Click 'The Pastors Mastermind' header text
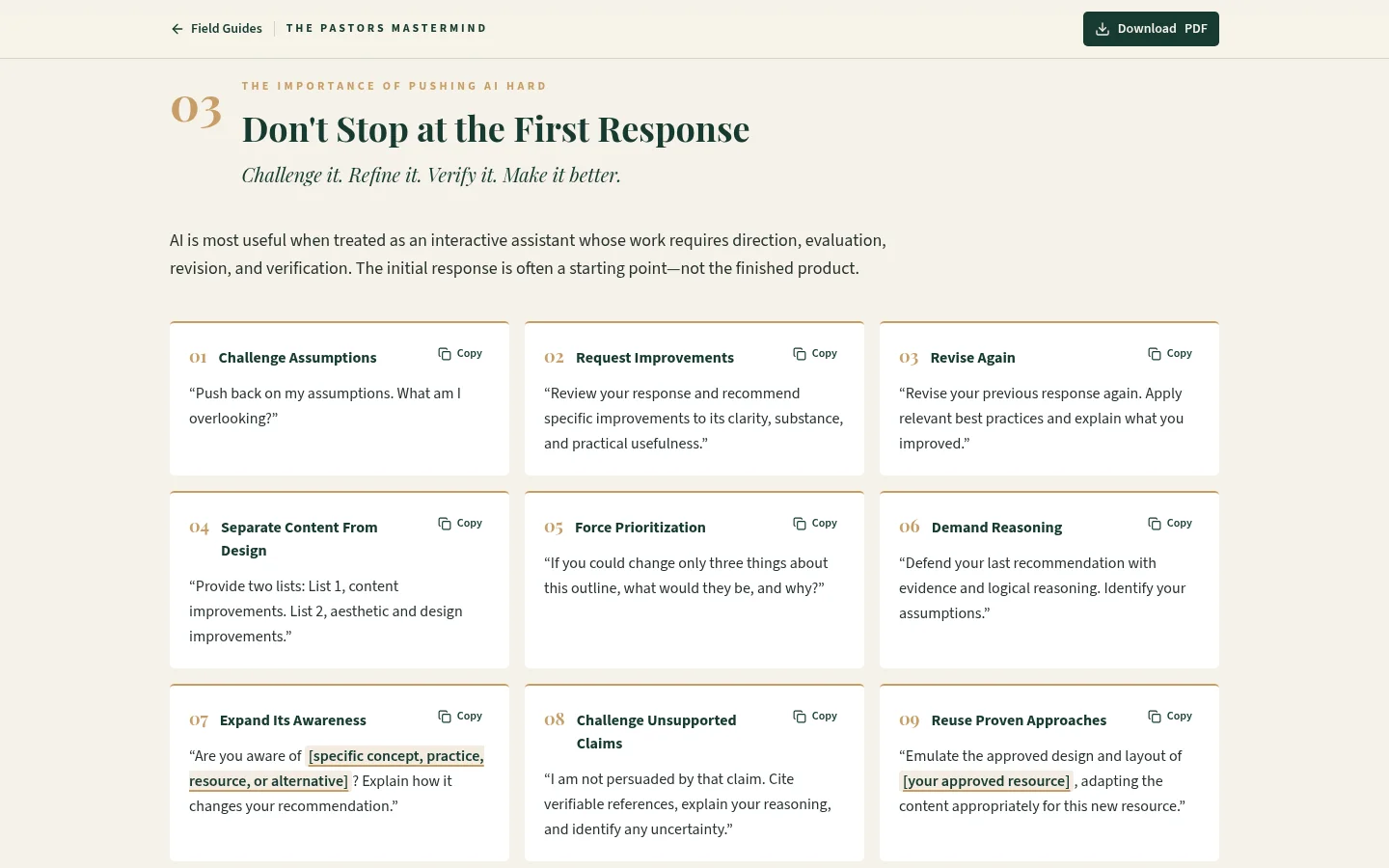Screen dimensions: 1389x868 coord(386,29)
